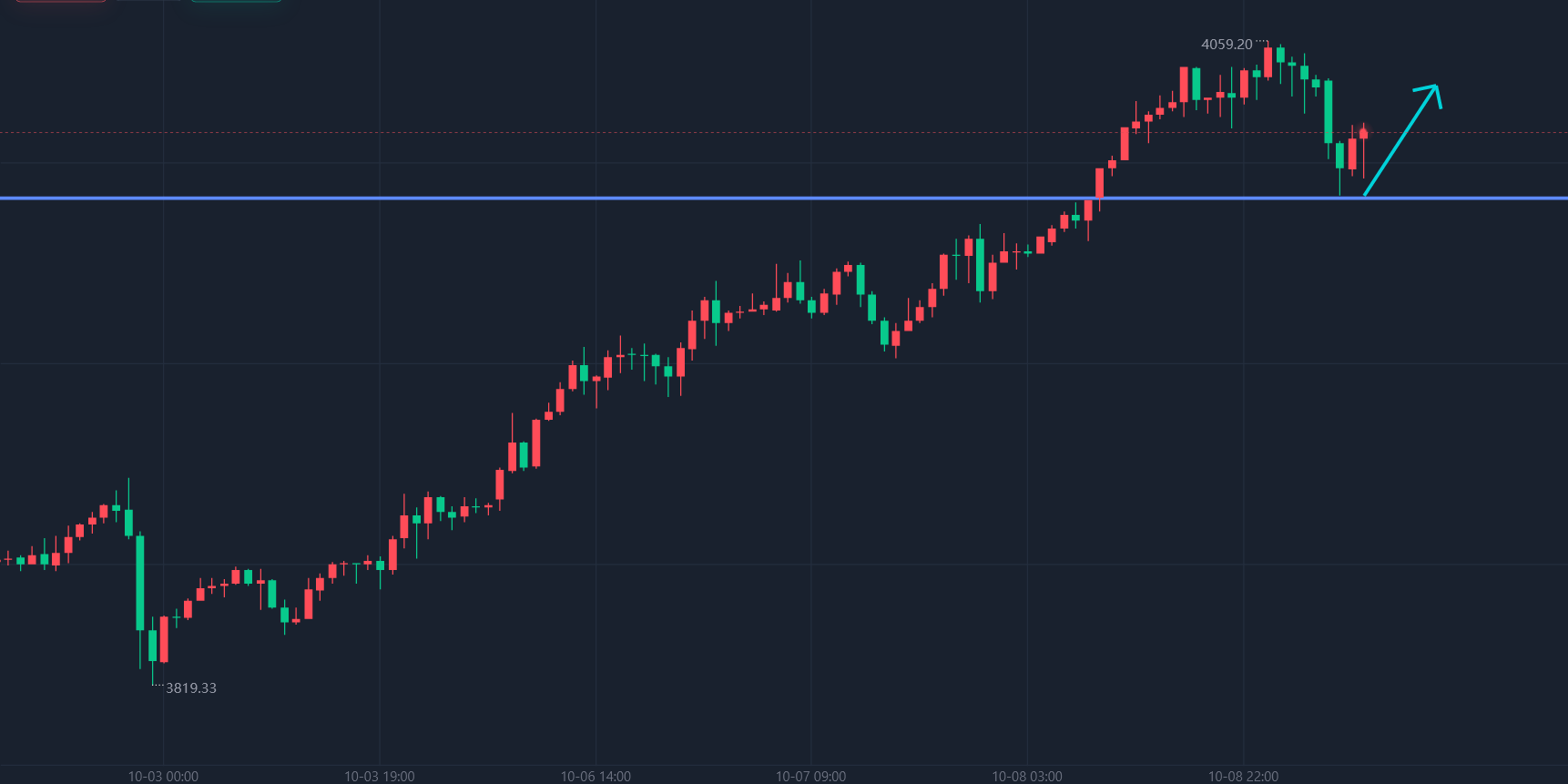Viewport: 1568px width, 784px height.
Task: Select the leftmost candle on the chart
Action: click(x=8, y=558)
